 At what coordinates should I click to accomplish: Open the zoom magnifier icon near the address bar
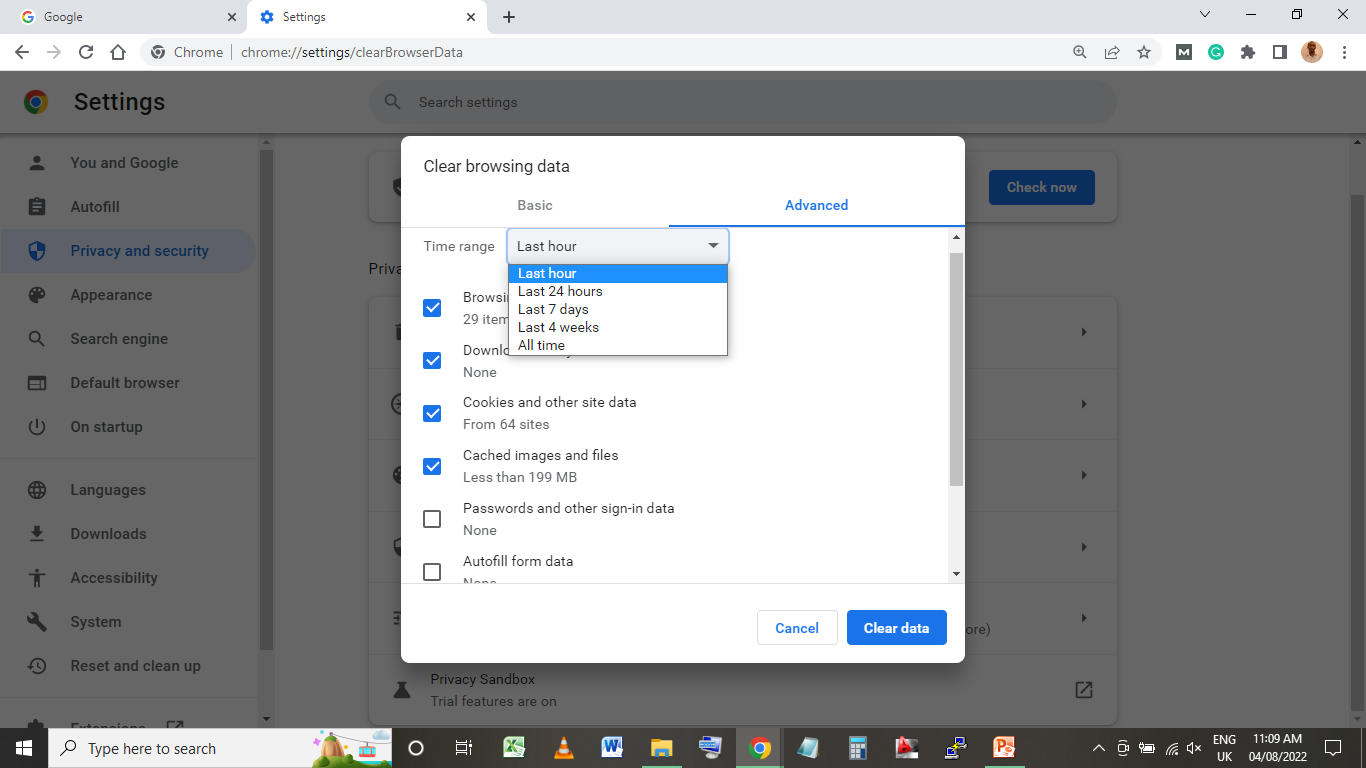[x=1079, y=51]
